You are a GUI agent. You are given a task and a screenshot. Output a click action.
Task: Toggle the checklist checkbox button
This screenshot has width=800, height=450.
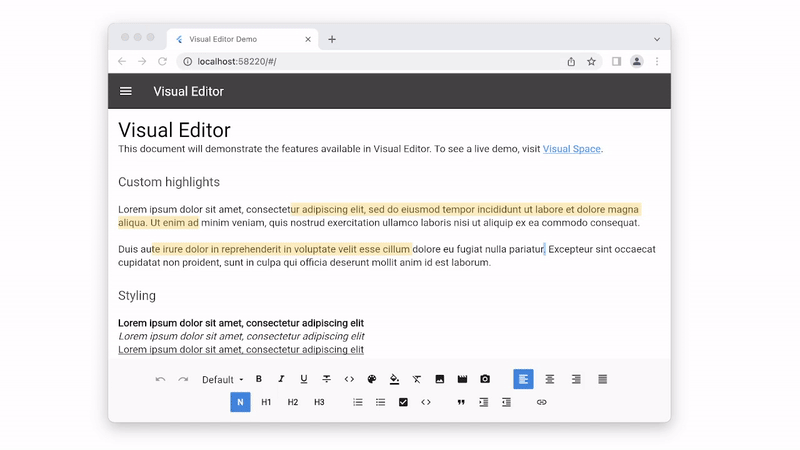tap(403, 402)
